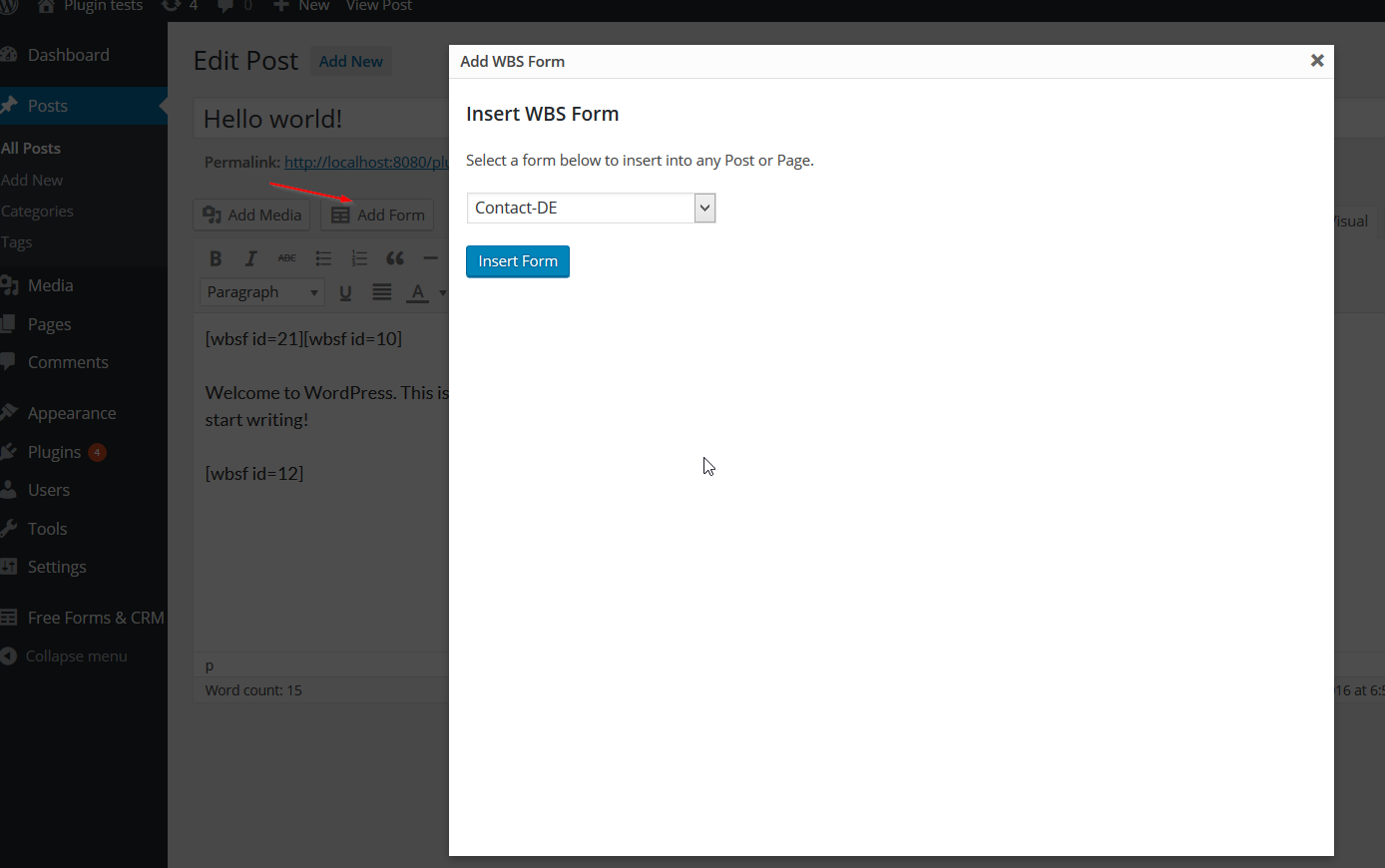Click the Word count: 15 status
This screenshot has height=868, width=1385.
[x=253, y=690]
